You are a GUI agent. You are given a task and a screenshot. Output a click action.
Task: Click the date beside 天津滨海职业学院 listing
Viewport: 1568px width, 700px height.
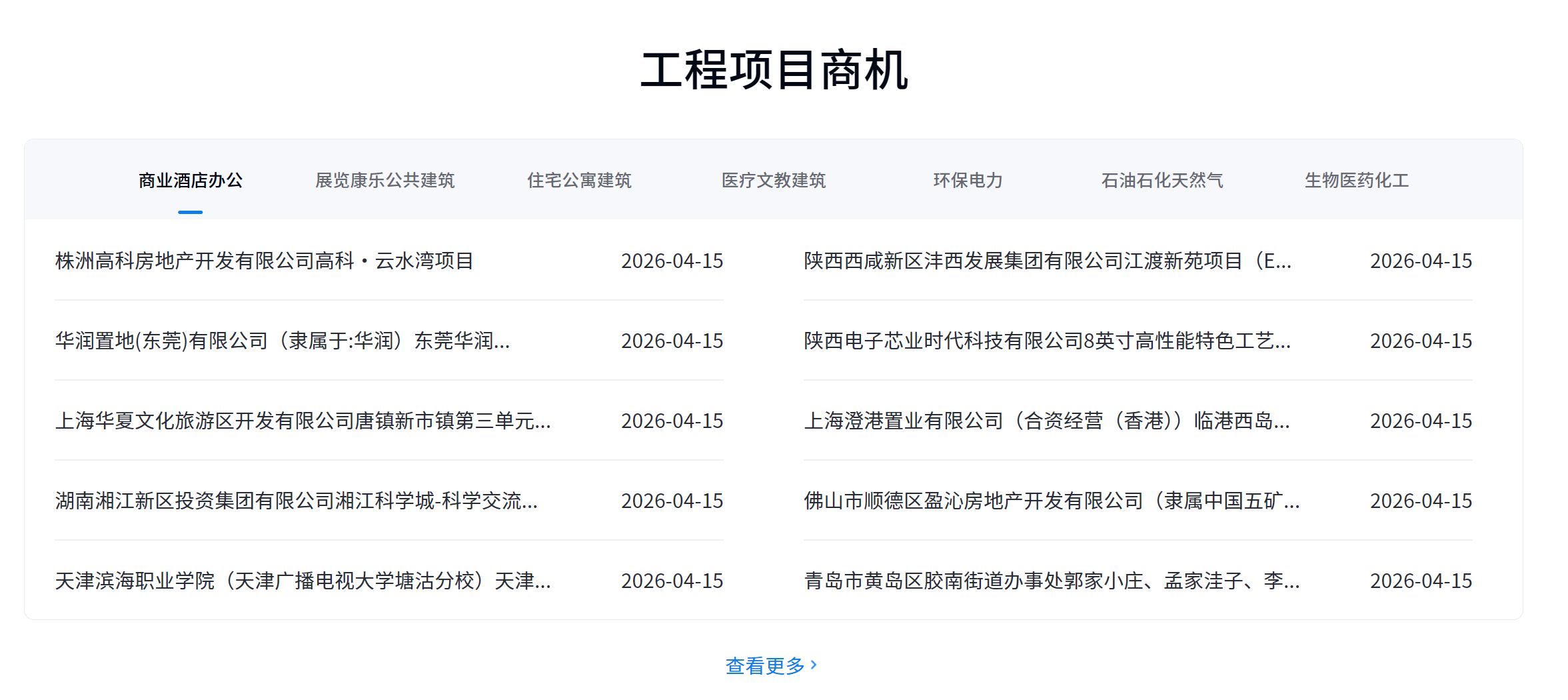tap(672, 581)
